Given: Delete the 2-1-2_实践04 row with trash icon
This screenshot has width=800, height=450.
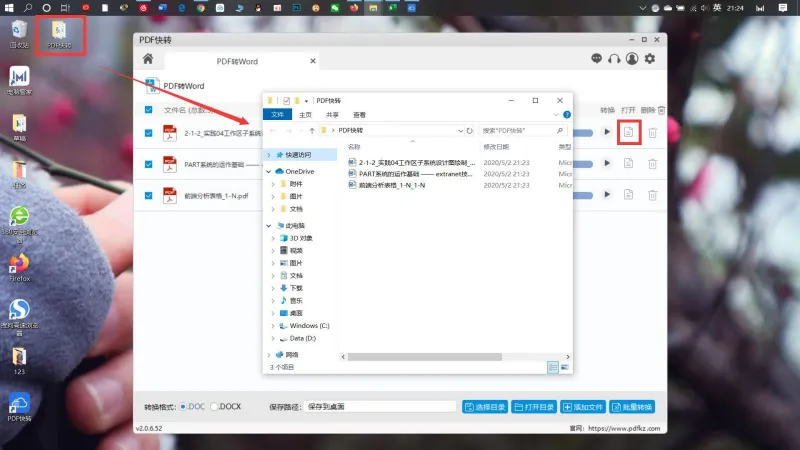Looking at the screenshot, I should (x=653, y=133).
